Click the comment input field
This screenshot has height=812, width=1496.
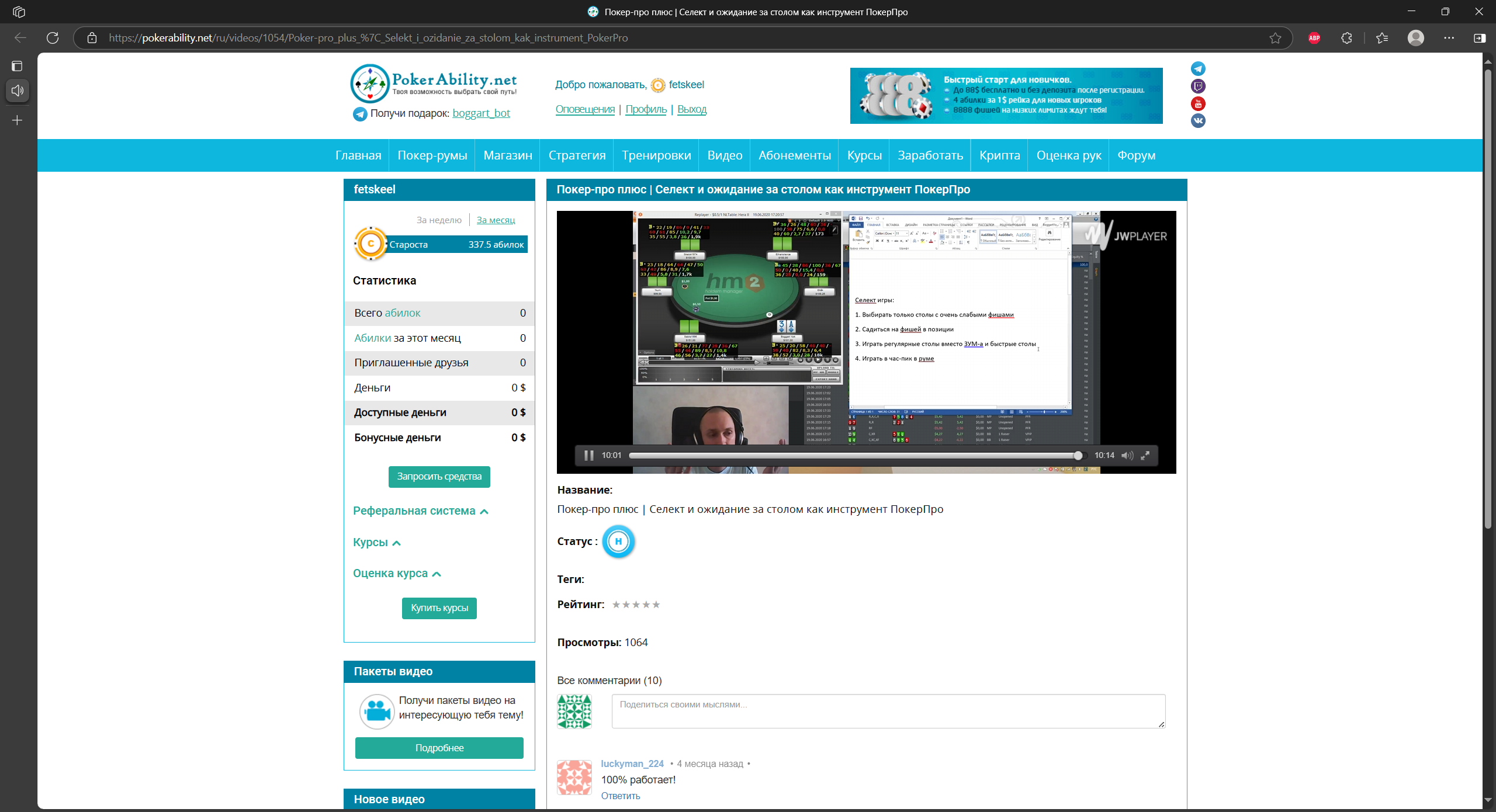point(888,712)
